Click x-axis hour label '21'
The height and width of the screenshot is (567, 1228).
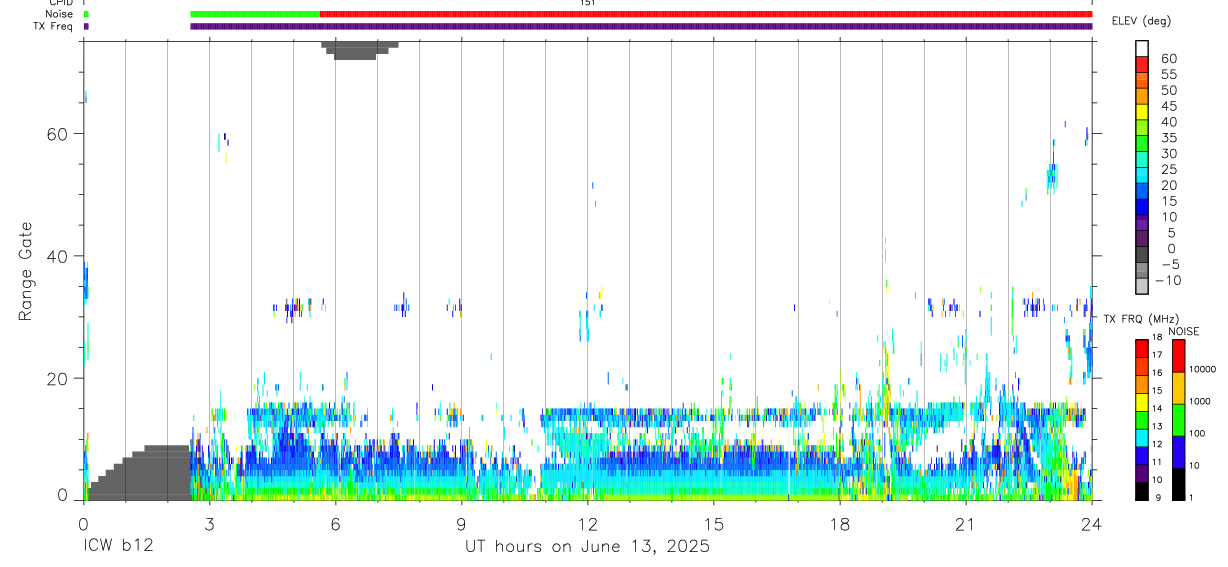(x=965, y=523)
